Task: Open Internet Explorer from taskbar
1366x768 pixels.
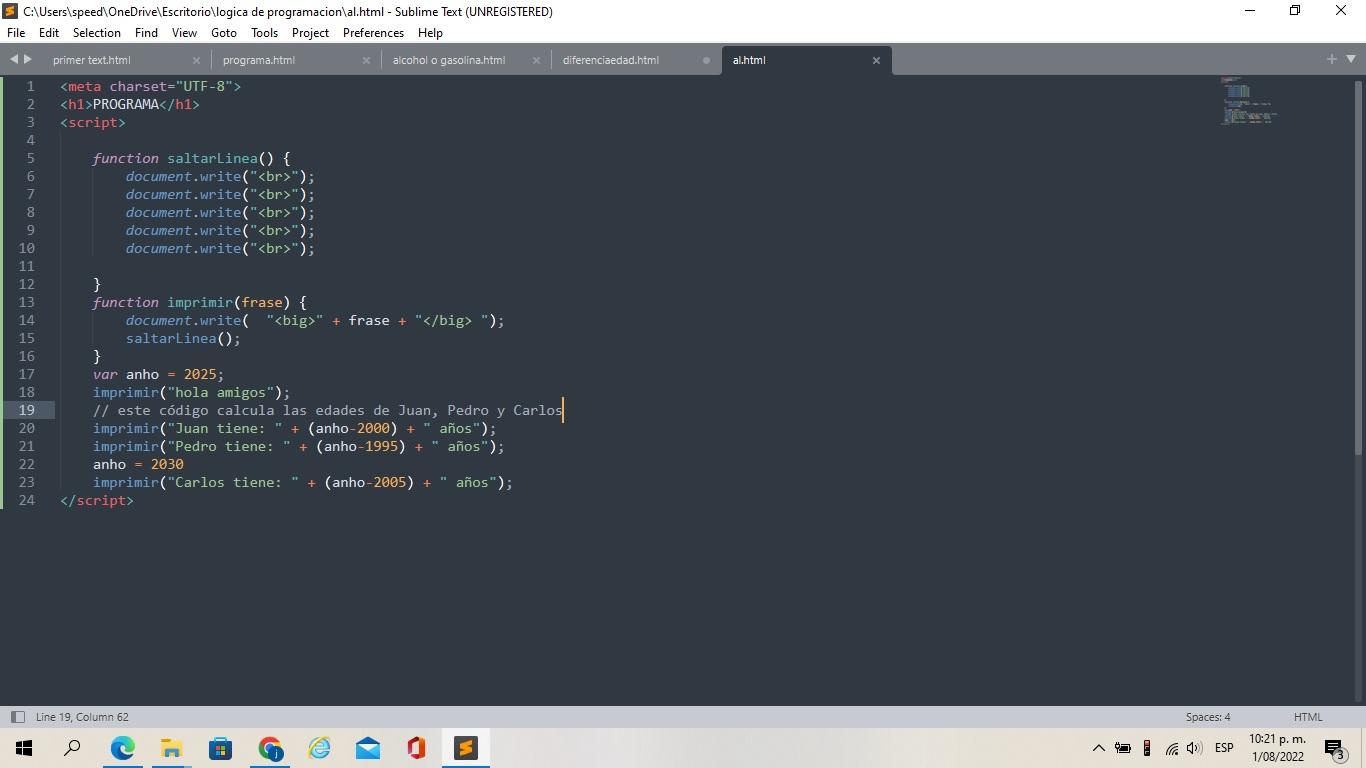Action: (x=319, y=748)
